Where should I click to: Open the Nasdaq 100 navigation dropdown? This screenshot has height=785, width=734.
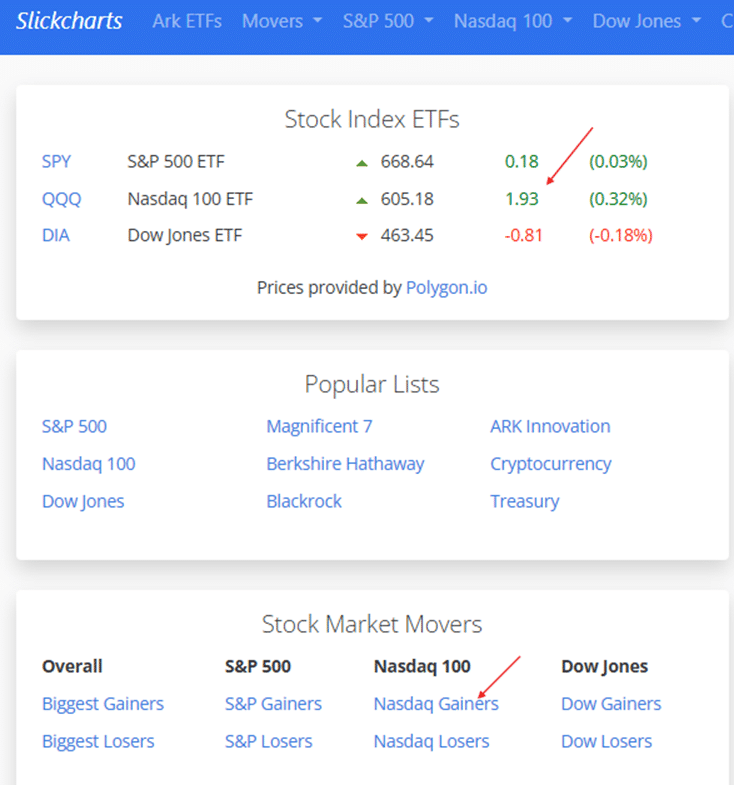512,21
